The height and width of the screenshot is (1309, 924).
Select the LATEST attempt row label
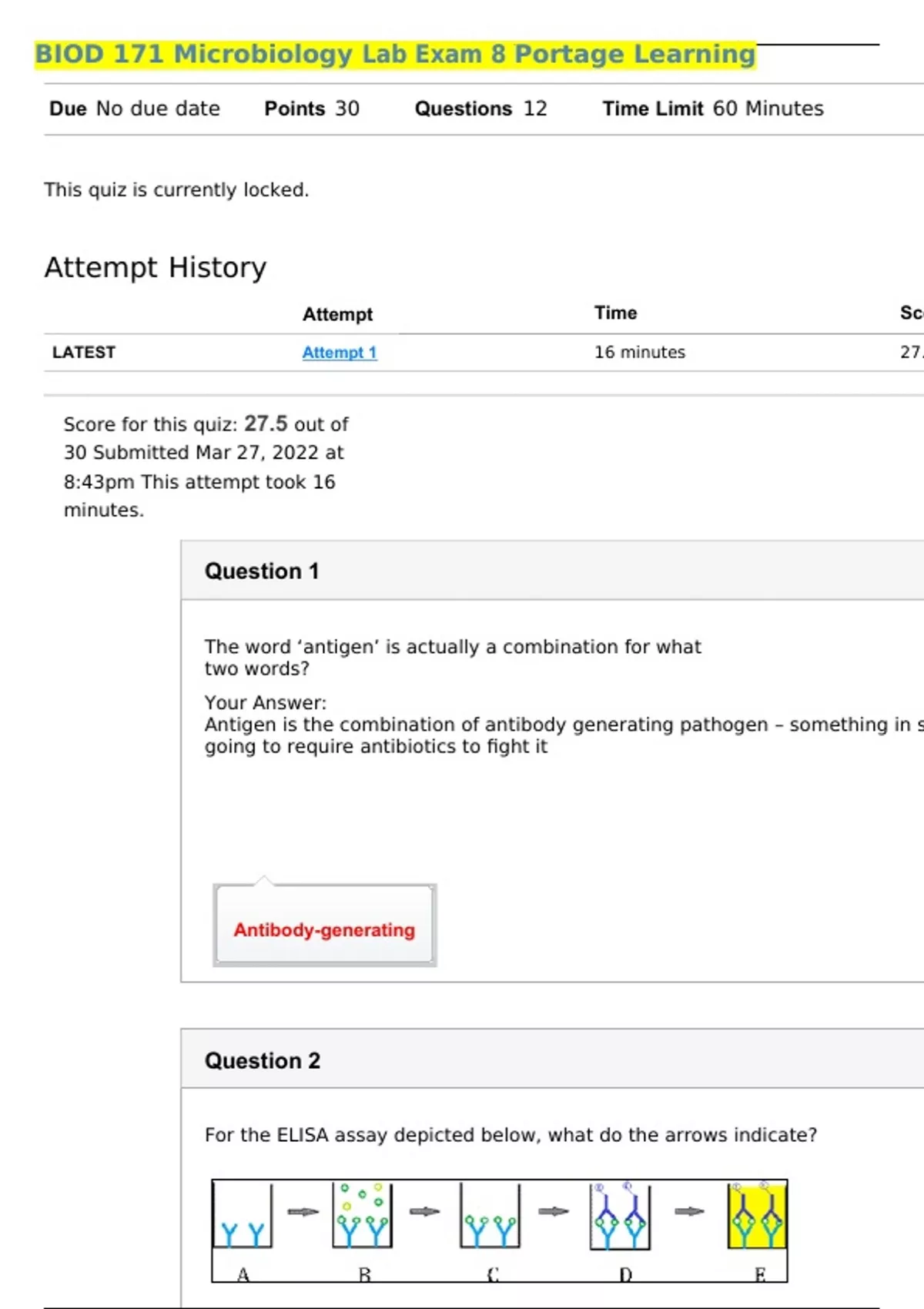coord(84,353)
